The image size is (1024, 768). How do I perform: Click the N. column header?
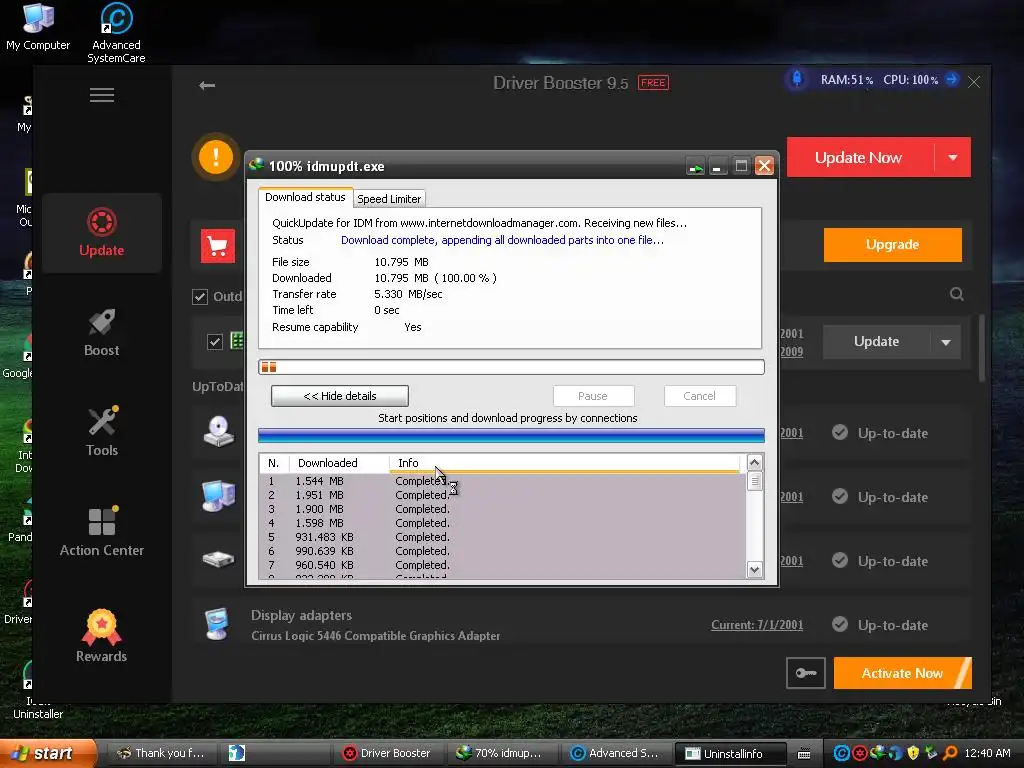[274, 463]
